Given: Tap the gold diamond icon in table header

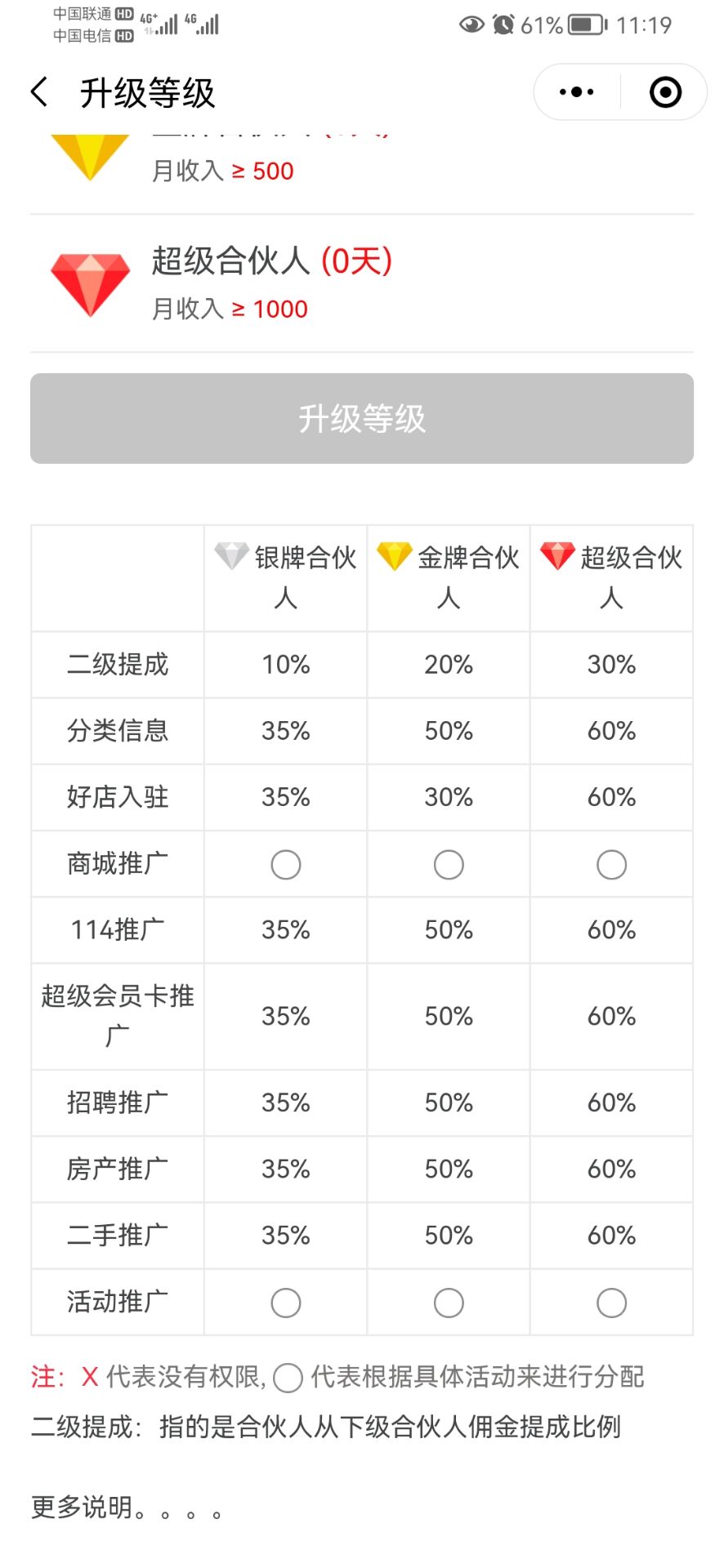Looking at the screenshot, I should click(x=394, y=556).
